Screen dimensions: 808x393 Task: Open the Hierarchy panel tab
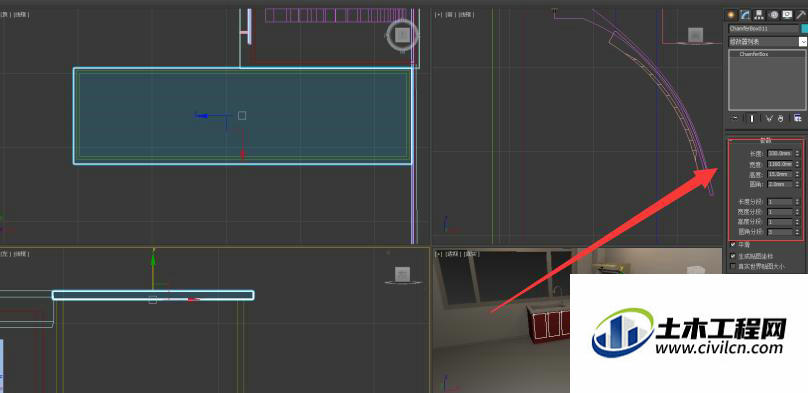[760, 15]
